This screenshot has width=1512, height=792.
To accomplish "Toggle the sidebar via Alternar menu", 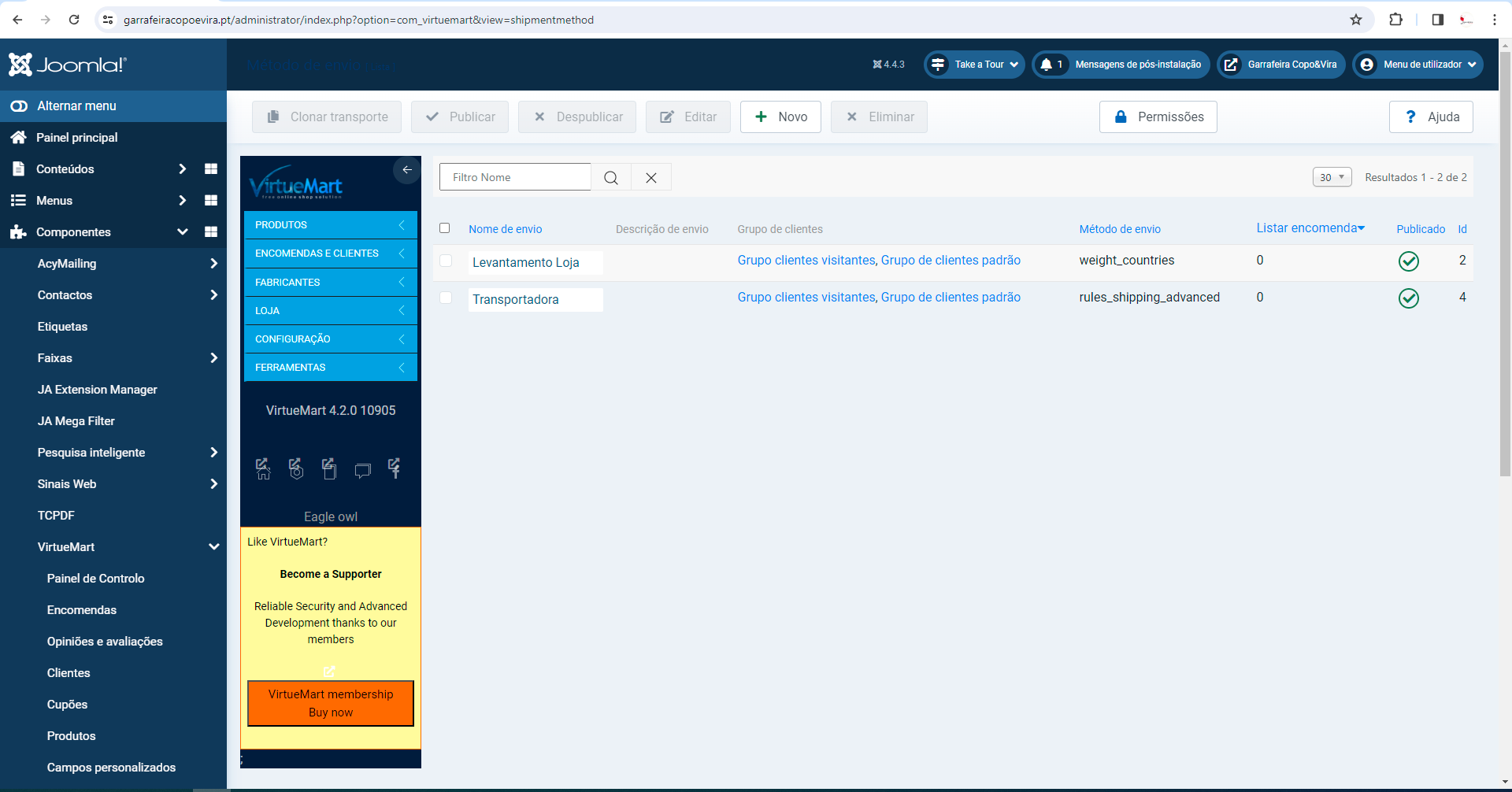I will coord(76,106).
